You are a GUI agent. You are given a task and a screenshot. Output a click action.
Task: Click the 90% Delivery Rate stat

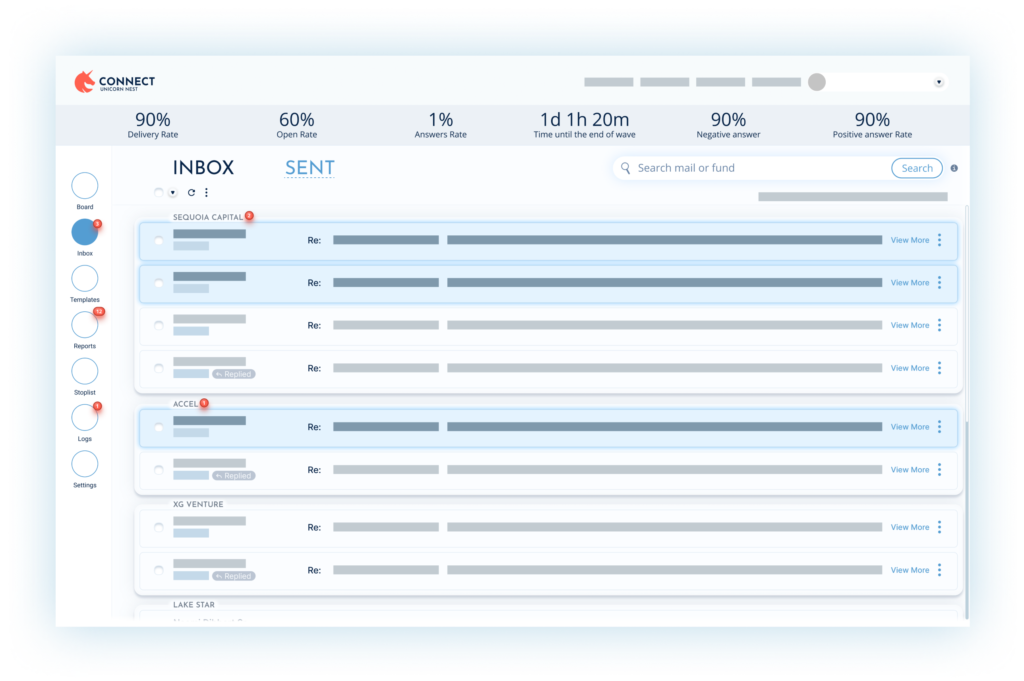point(153,125)
